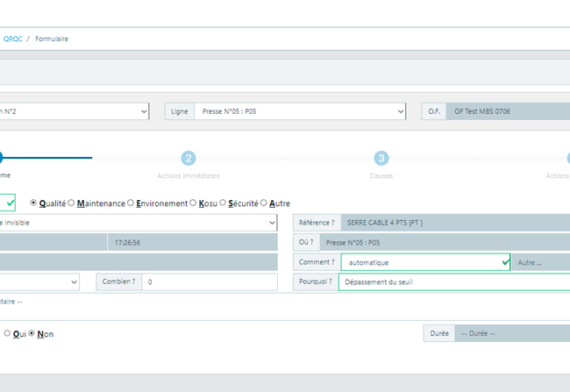Click the Ligne label

tap(180, 111)
